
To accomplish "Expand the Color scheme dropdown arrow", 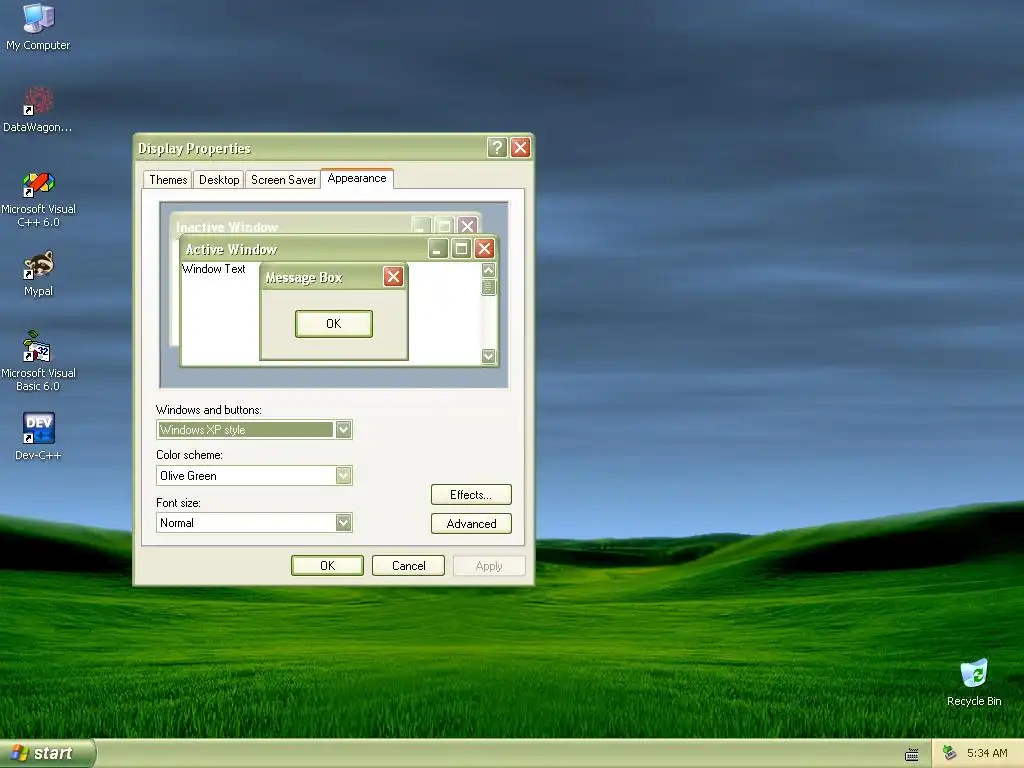I will (344, 475).
